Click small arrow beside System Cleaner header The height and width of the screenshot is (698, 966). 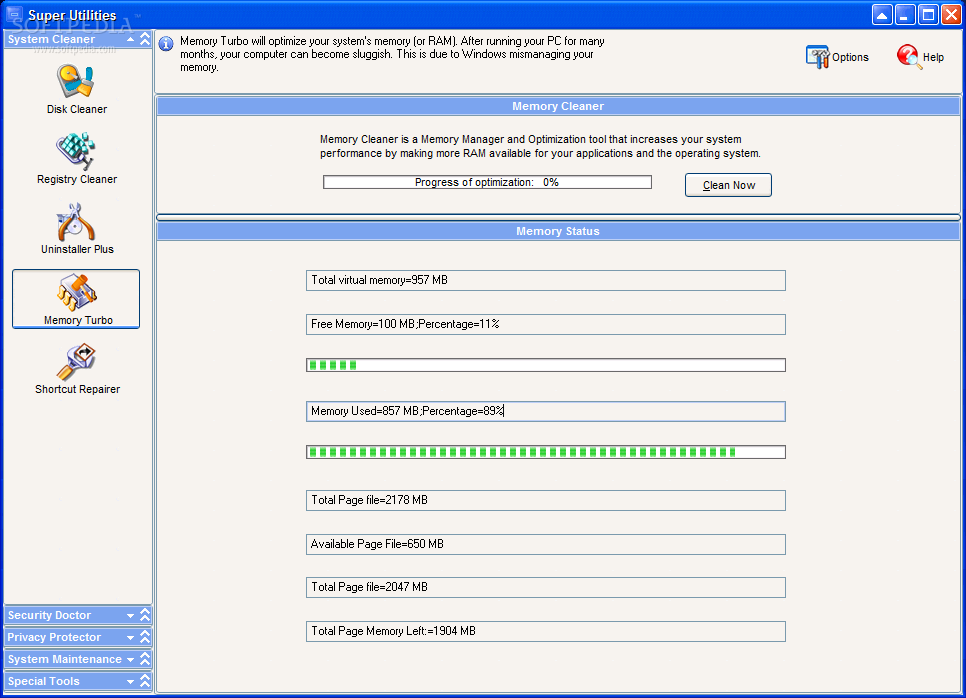tap(131, 39)
